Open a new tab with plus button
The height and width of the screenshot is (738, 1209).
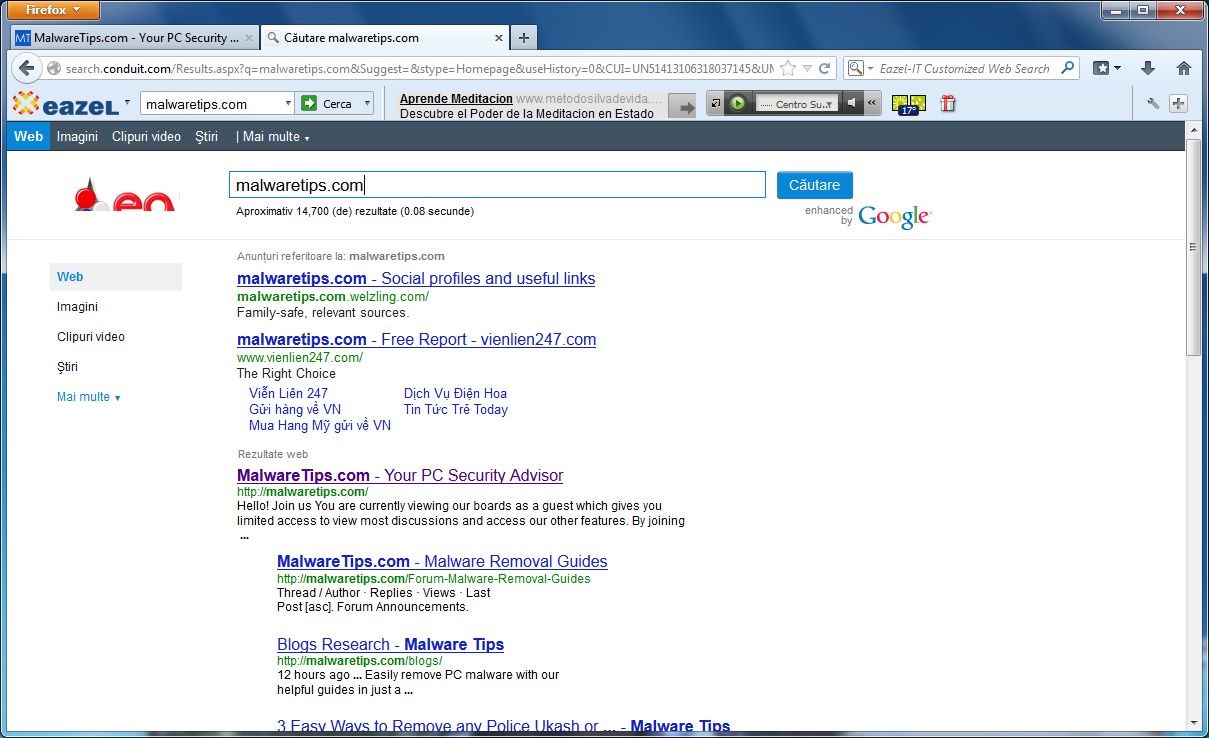click(x=524, y=38)
